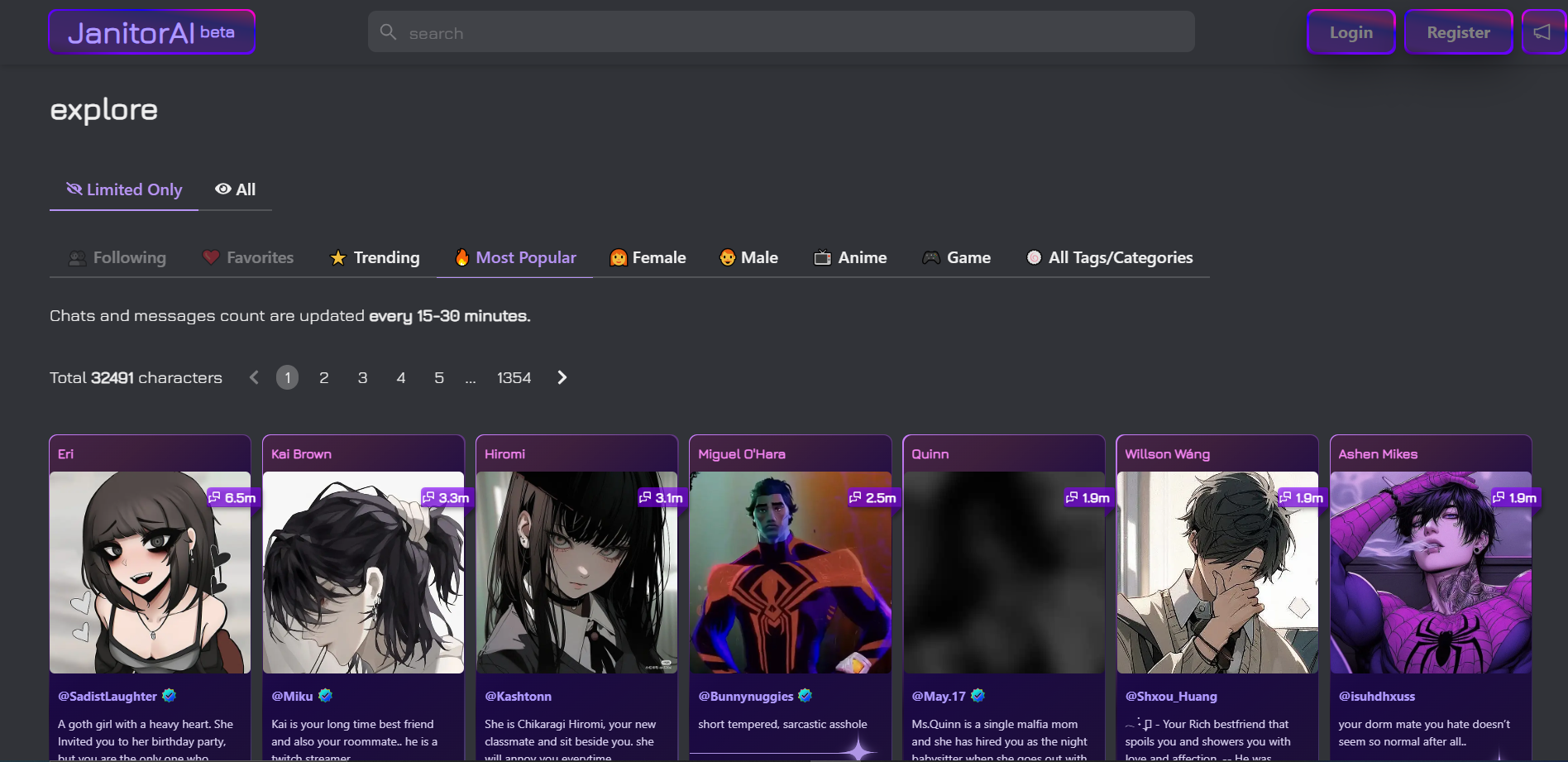Image resolution: width=1568 pixels, height=762 pixels.
Task: Click the JanitorAI beta logo
Action: click(151, 32)
